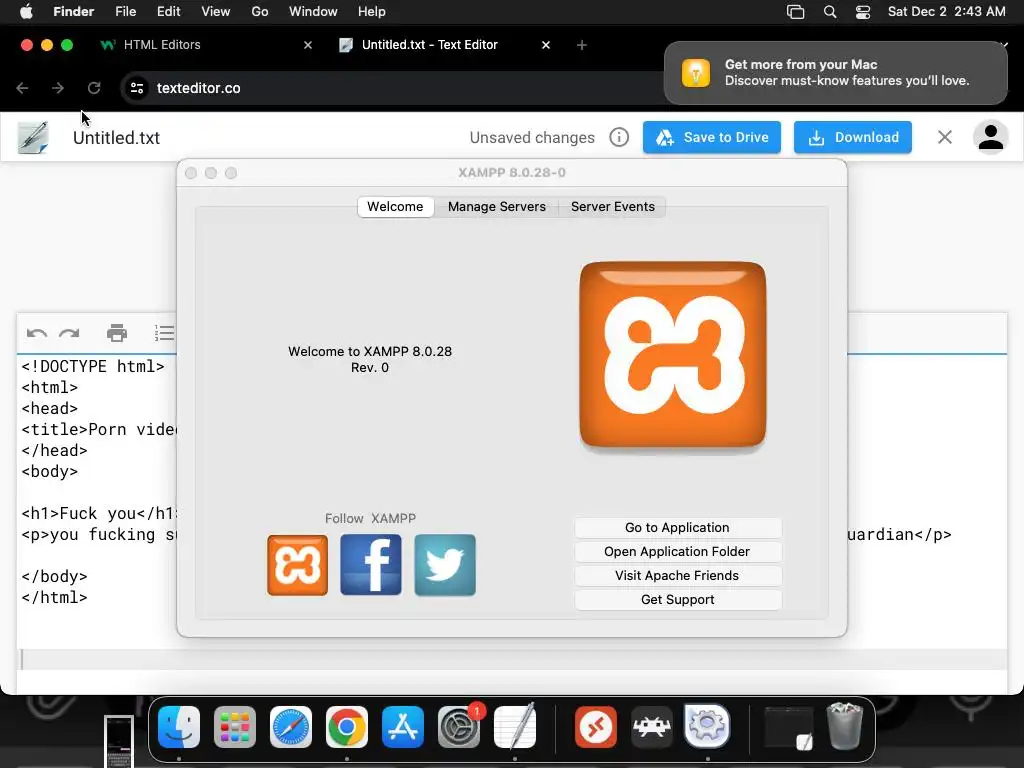Open TextEdit from the Dock
1024x768 pixels.
tap(515, 727)
